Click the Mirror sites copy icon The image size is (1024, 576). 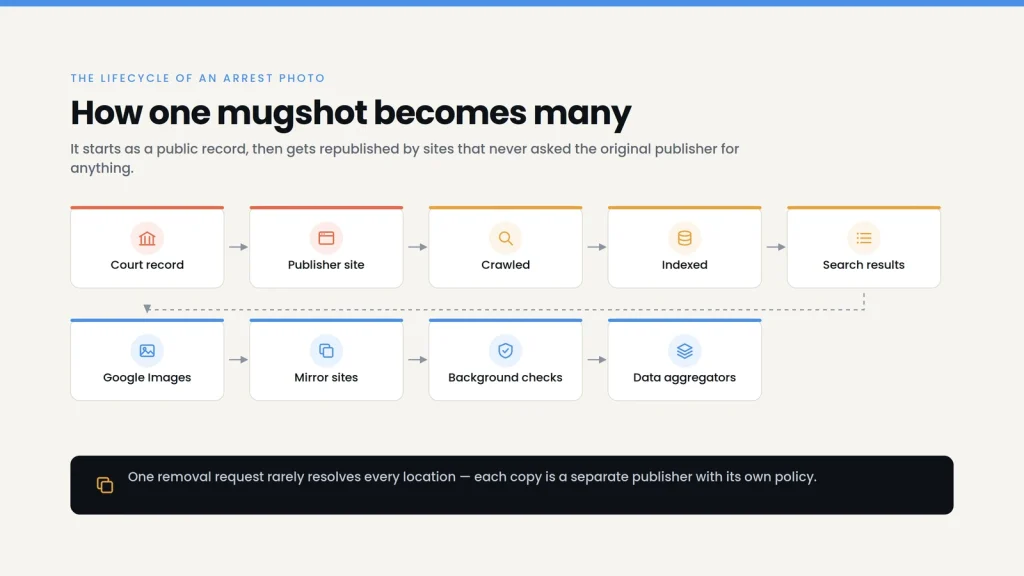[326, 351]
